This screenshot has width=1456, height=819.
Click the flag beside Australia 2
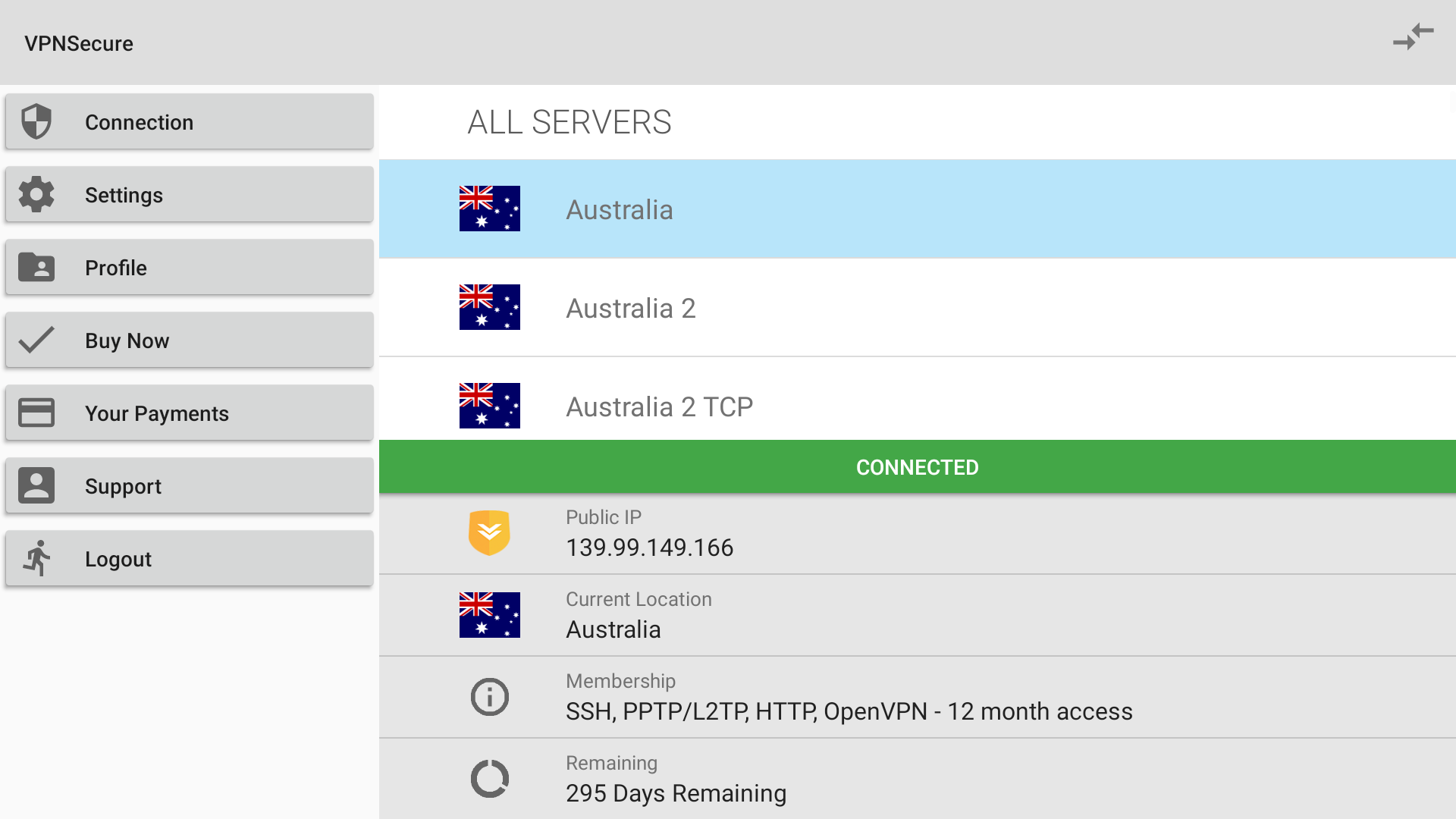click(490, 307)
